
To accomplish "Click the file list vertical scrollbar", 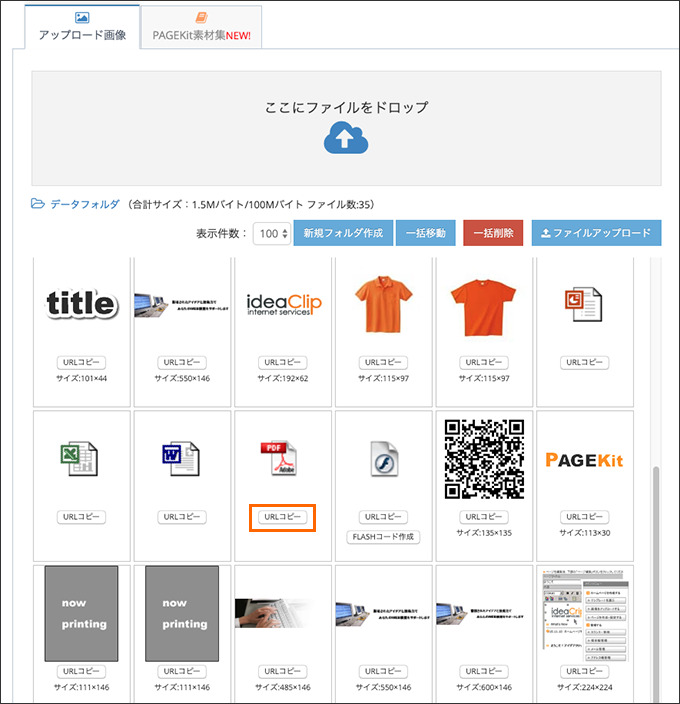I will pos(656,584).
